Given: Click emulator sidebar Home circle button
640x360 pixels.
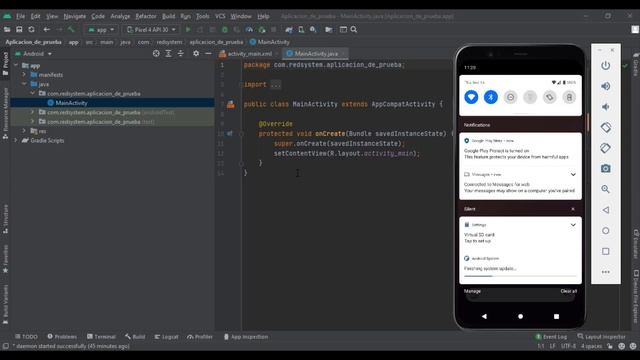Looking at the screenshot, I should tap(606, 231).
